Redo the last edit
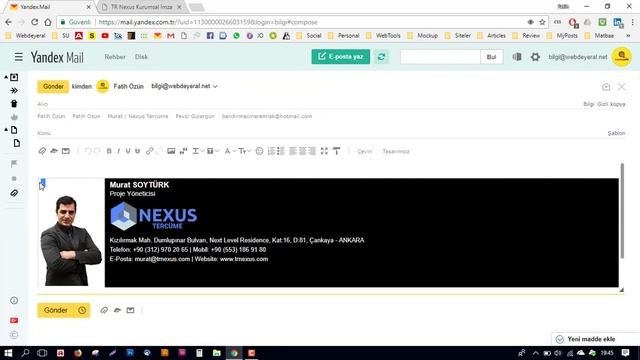Viewport: 640px width, 360px height. [x=97, y=151]
